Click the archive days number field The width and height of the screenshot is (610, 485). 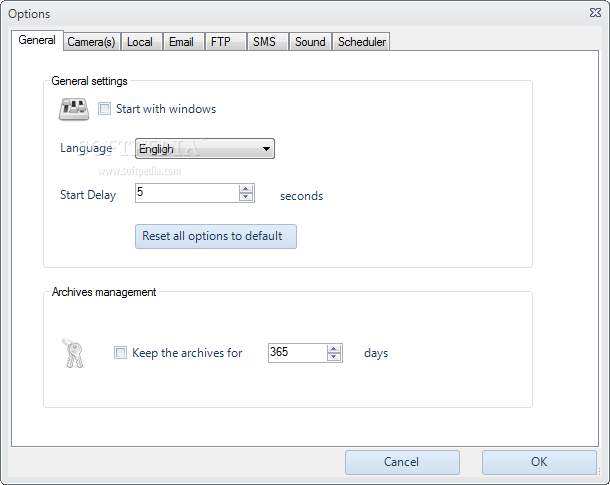pos(298,353)
